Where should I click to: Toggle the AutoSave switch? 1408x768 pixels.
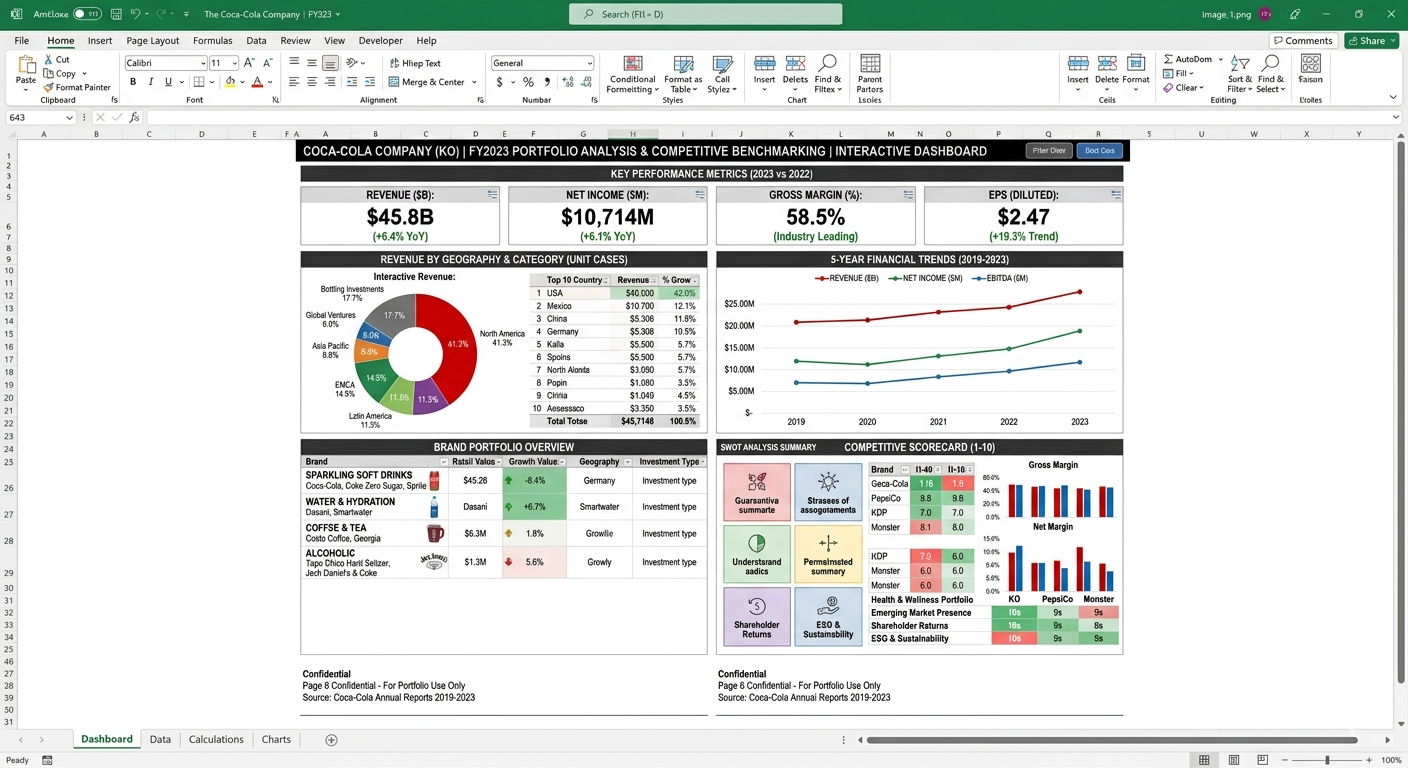pyautogui.click(x=87, y=14)
